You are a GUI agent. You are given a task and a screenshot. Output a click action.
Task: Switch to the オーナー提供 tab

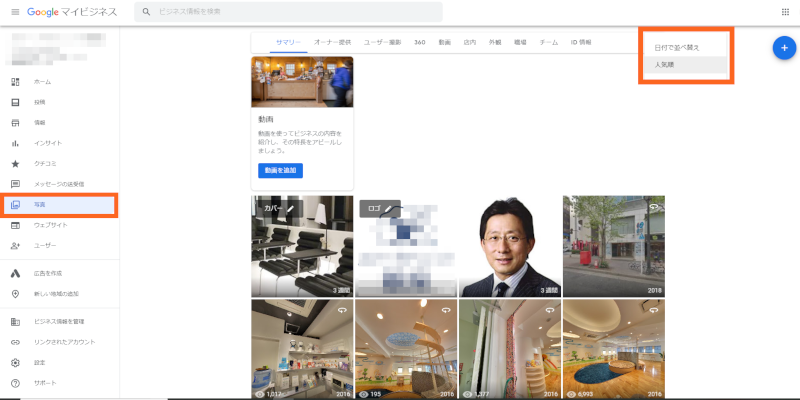point(332,43)
